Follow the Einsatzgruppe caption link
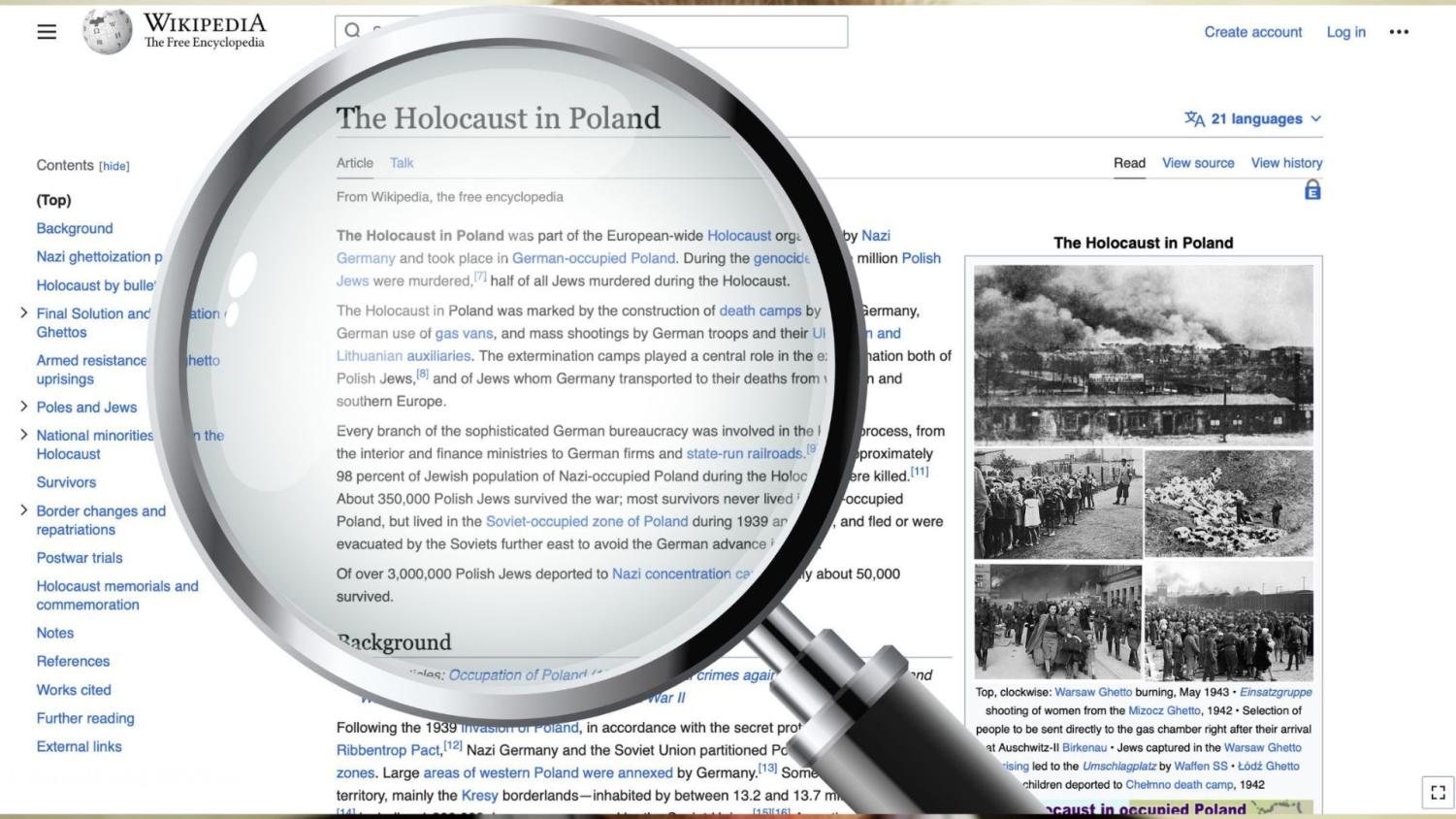1456x819 pixels. pos(1276,692)
